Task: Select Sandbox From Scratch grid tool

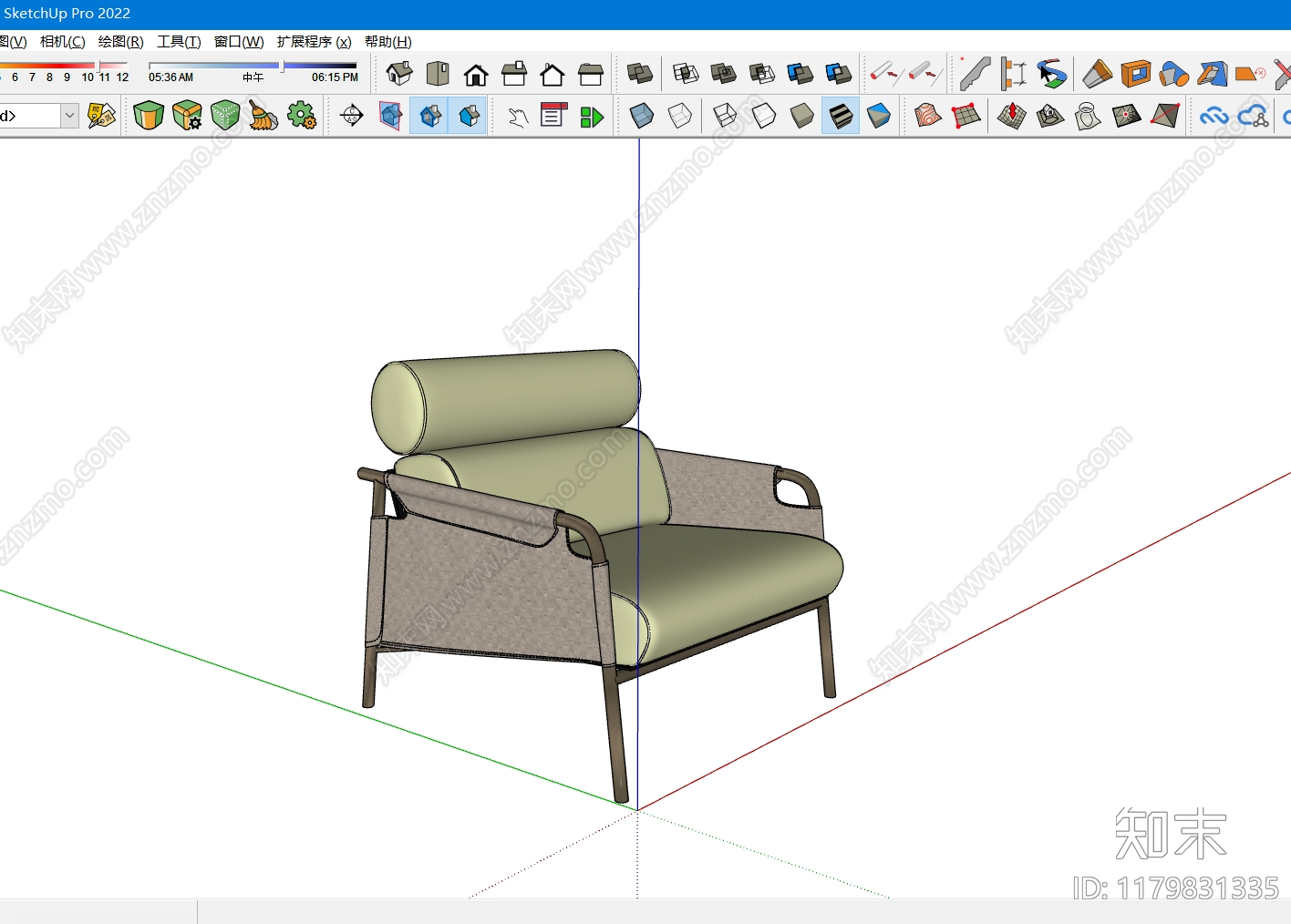Action: point(966,116)
